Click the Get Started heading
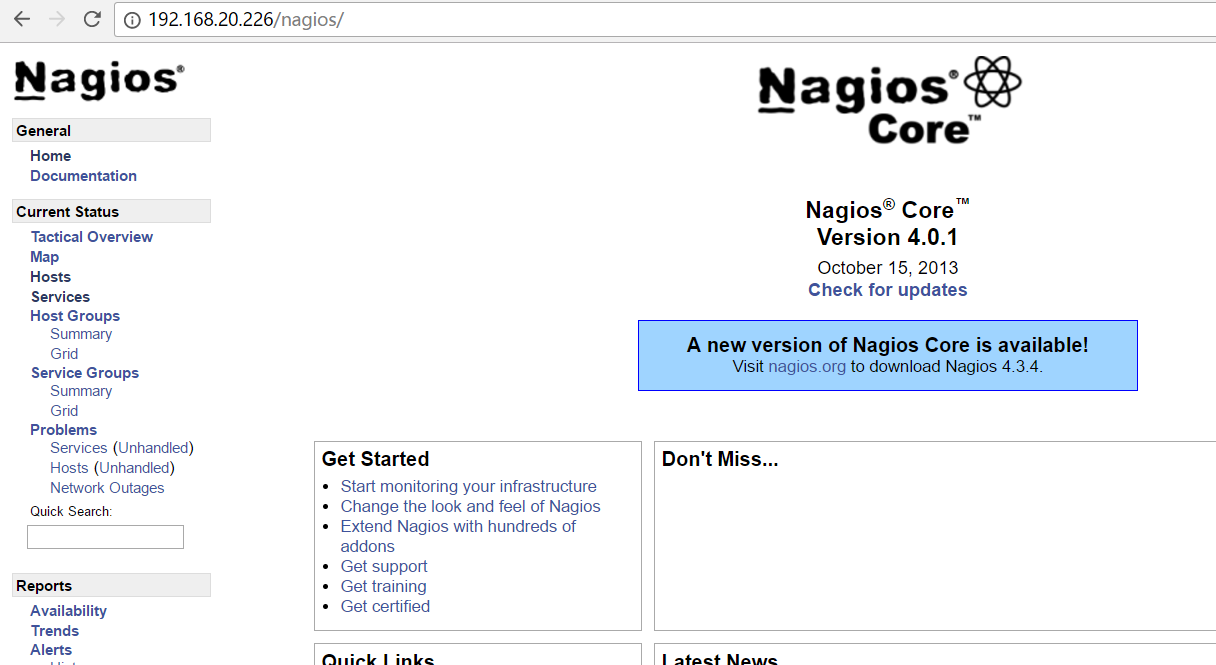The image size is (1216, 665). pyautogui.click(x=375, y=459)
